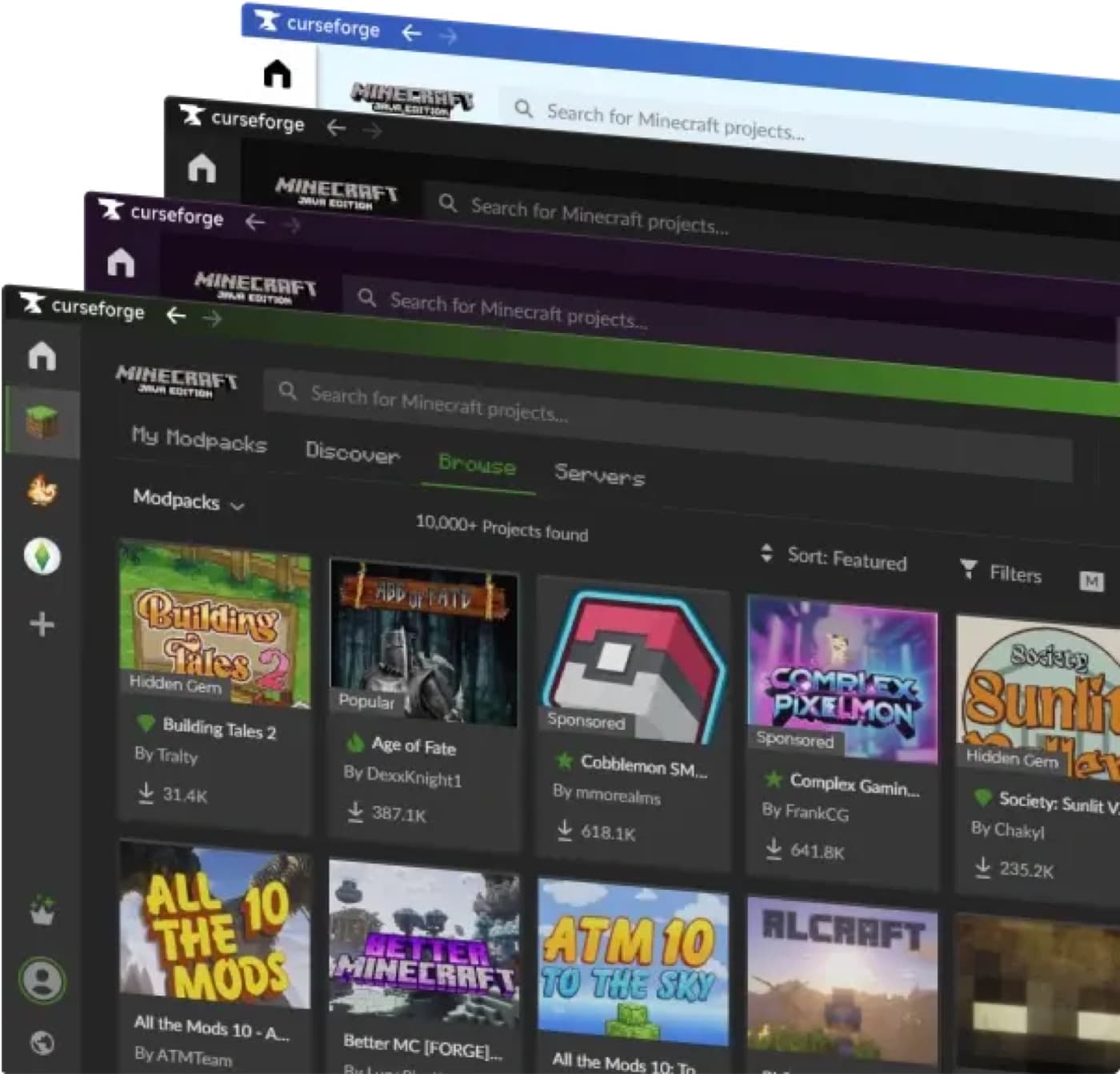Image resolution: width=1120 pixels, height=1074 pixels.
Task: Click the globe icon in the sidebar
Action: pos(42,1042)
